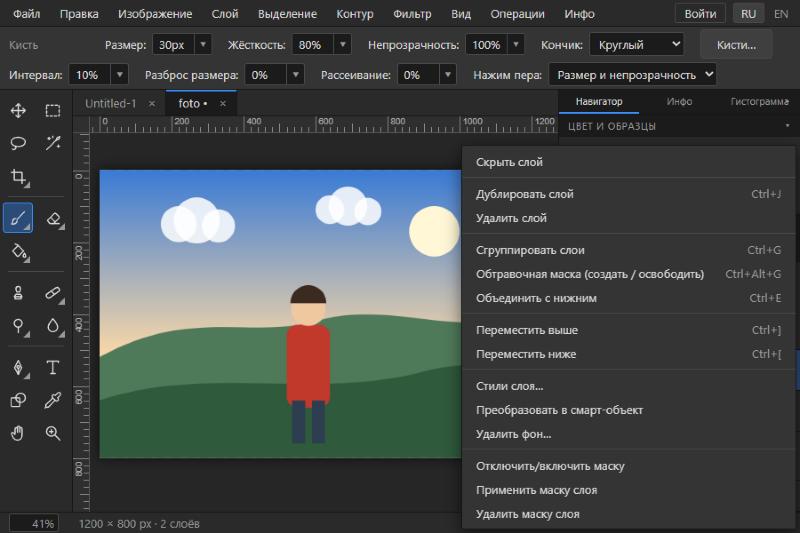Select the Paint Bucket fill tool
The width and height of the screenshot is (800, 533).
[x=18, y=251]
